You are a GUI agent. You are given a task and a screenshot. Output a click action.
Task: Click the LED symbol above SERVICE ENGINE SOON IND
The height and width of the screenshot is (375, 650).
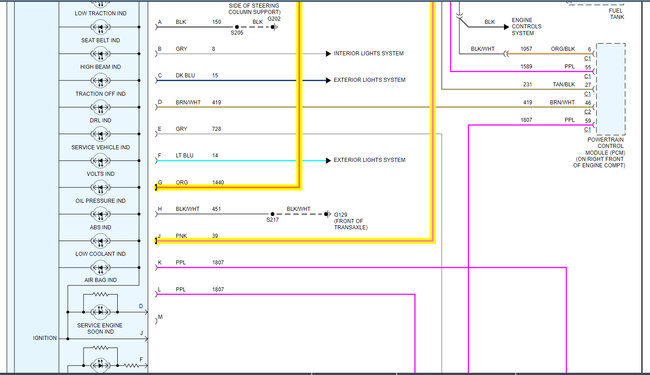pyautogui.click(x=100, y=312)
